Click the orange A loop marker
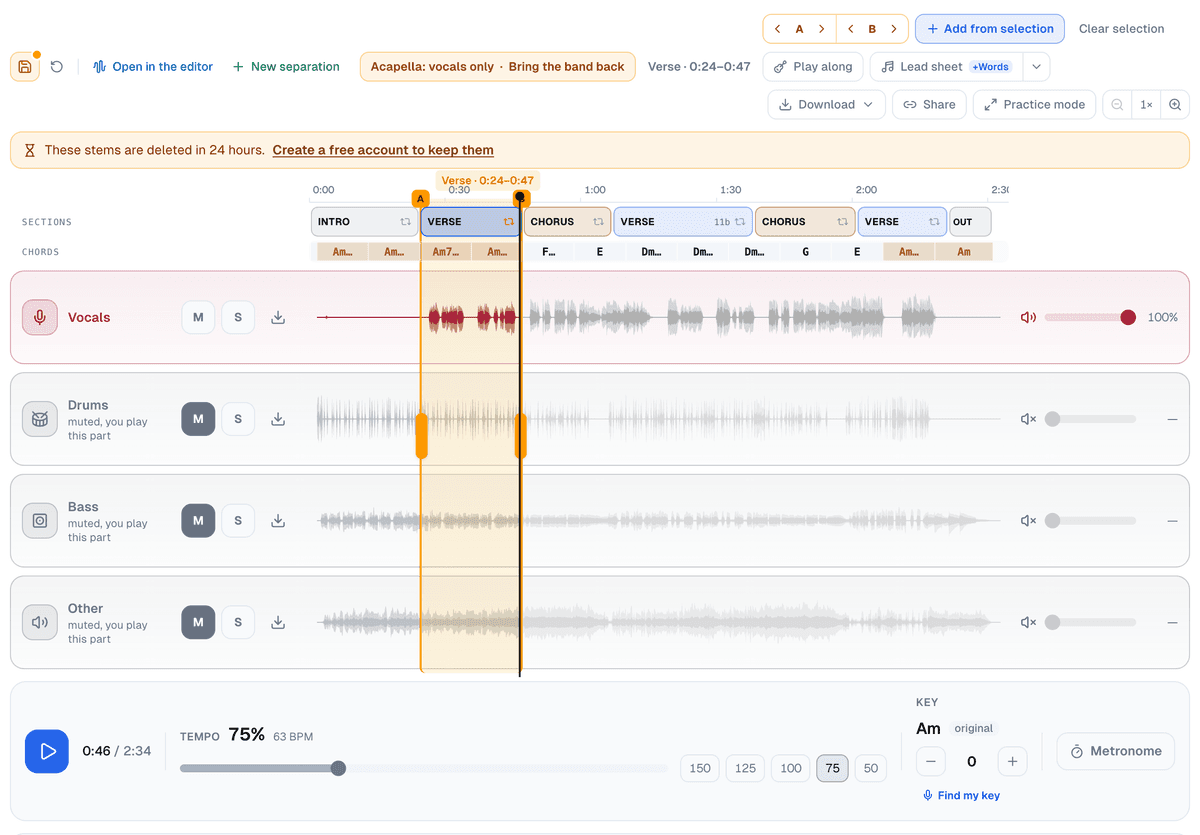This screenshot has height=835, width=1200. coord(421,199)
